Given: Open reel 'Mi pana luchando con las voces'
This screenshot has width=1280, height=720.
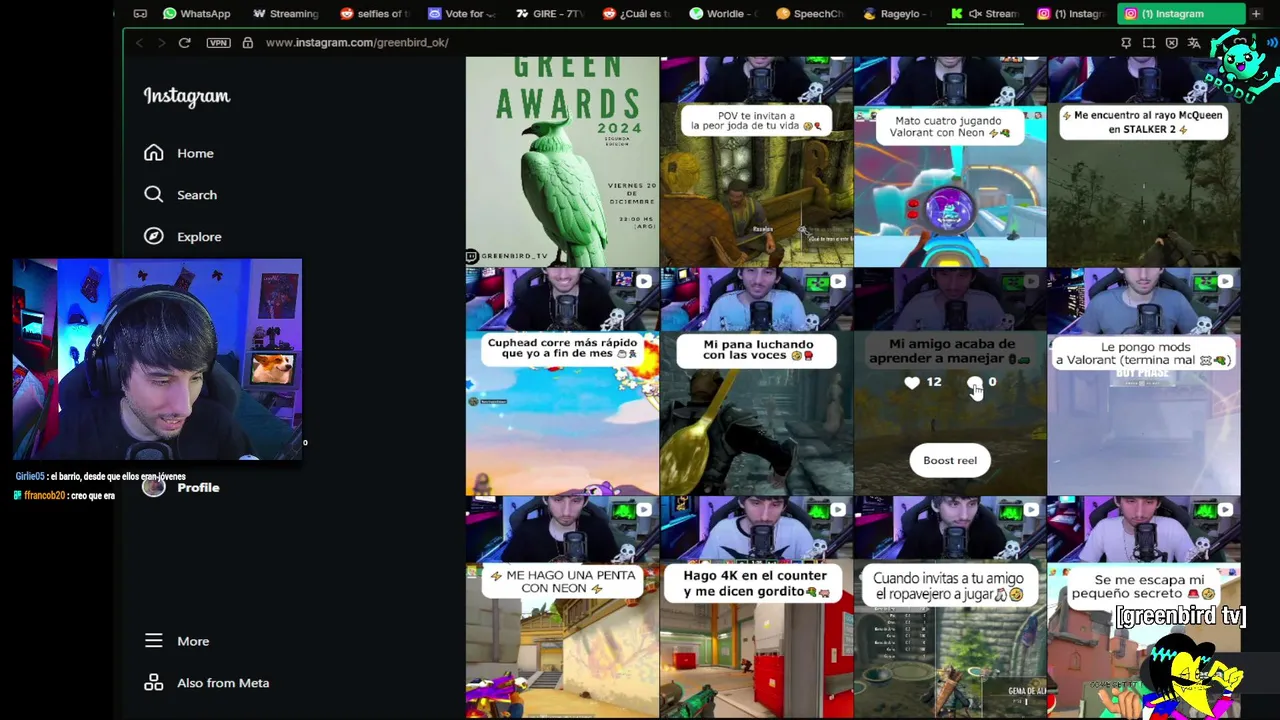Looking at the screenshot, I should 756,381.
